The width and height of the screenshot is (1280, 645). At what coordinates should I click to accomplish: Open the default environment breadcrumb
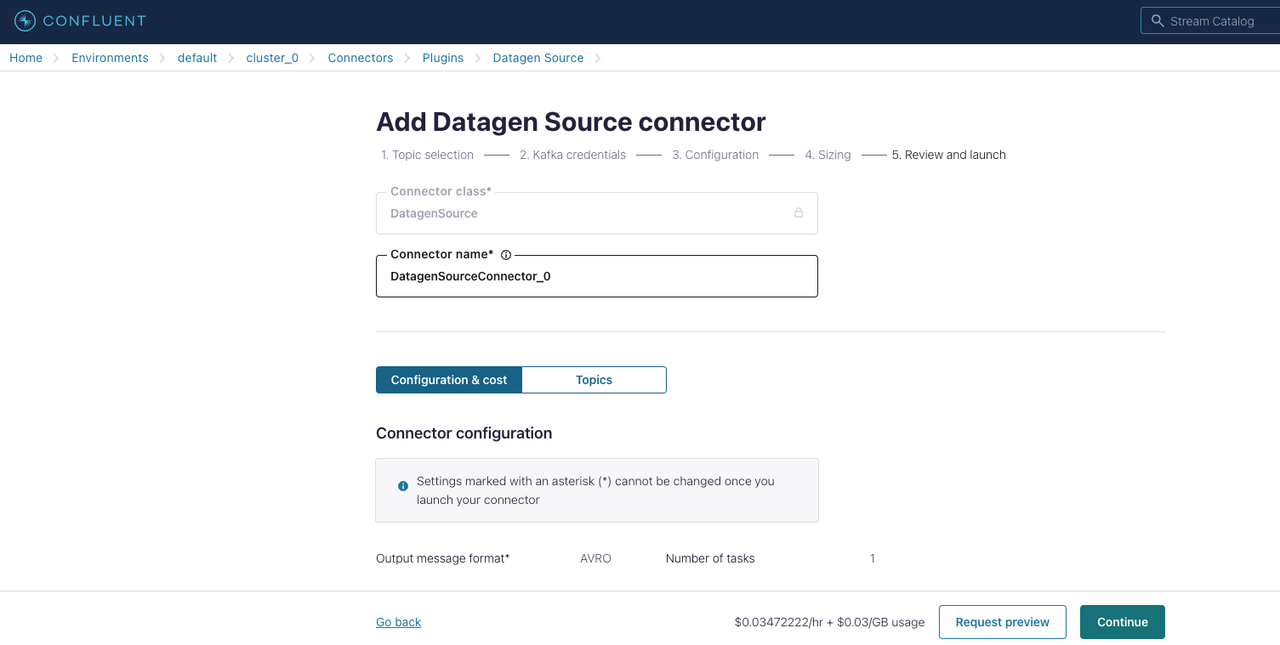pyautogui.click(x=197, y=58)
